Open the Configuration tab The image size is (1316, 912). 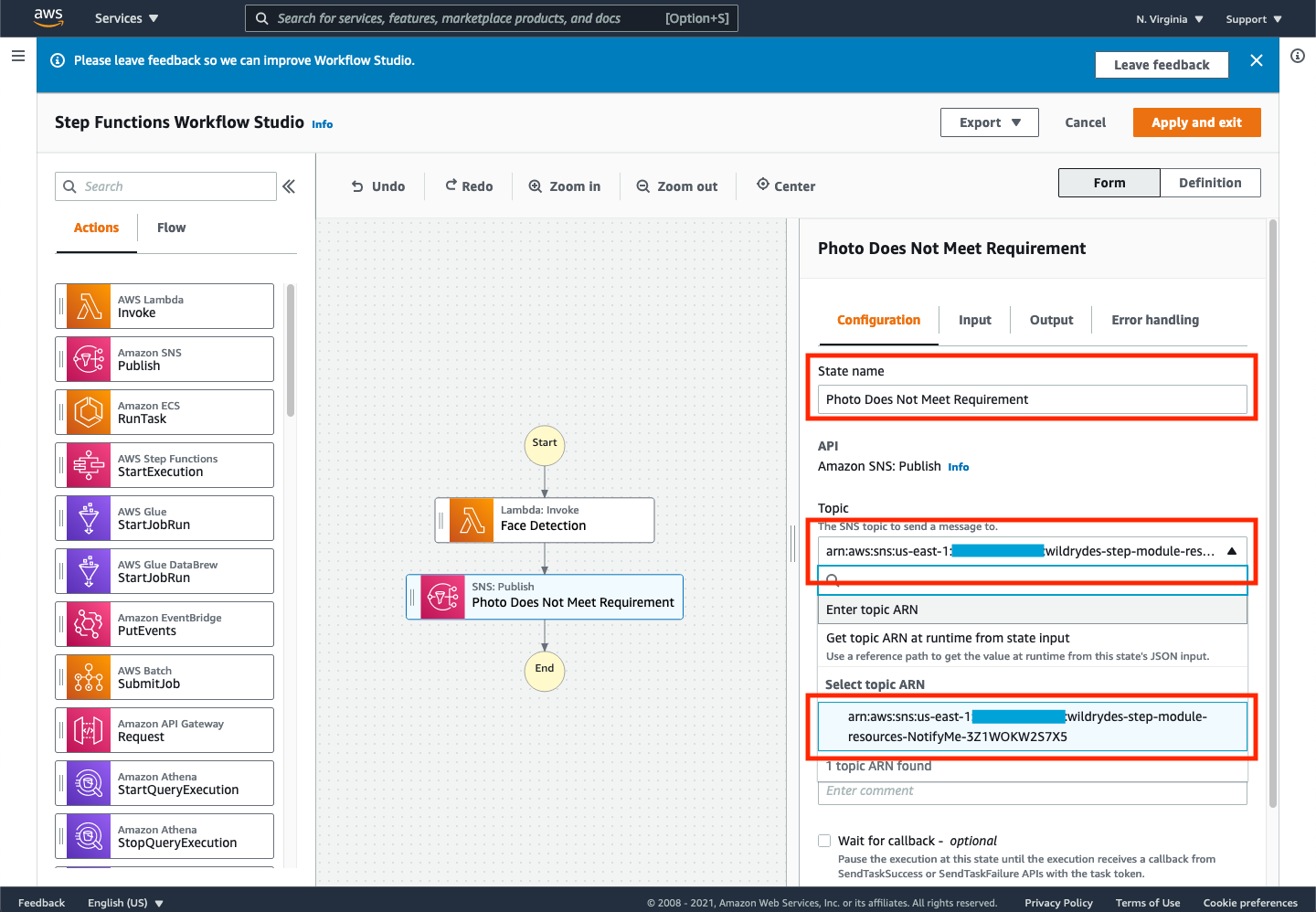click(x=878, y=320)
